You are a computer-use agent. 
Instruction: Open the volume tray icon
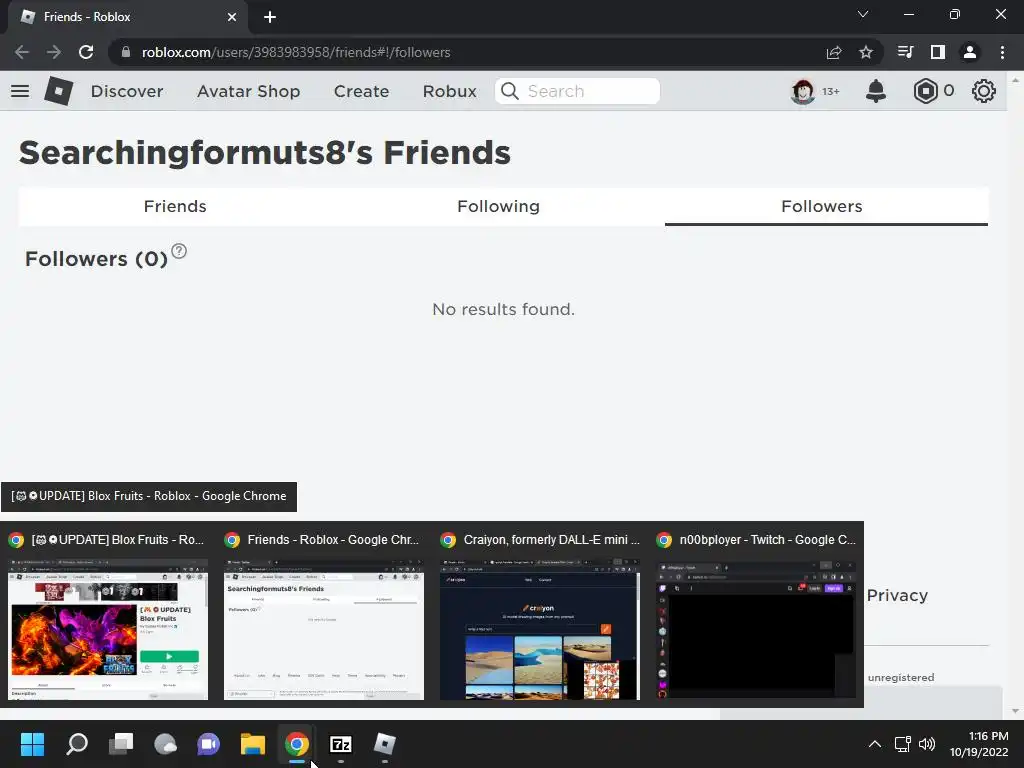pos(927,744)
